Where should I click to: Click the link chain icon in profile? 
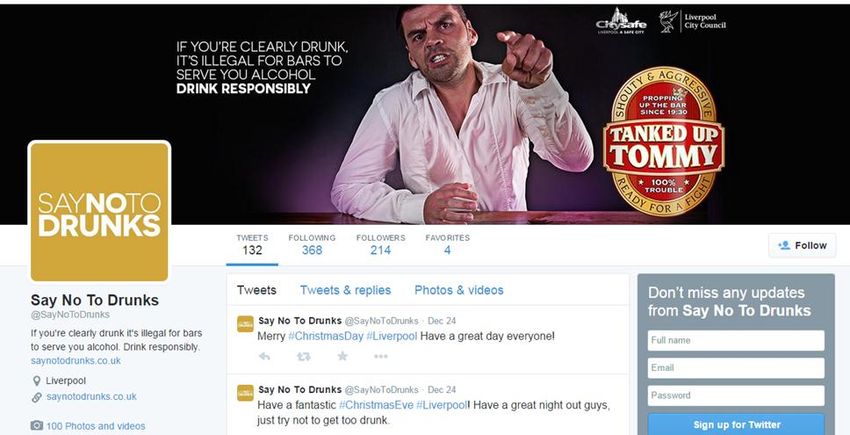[x=36, y=397]
